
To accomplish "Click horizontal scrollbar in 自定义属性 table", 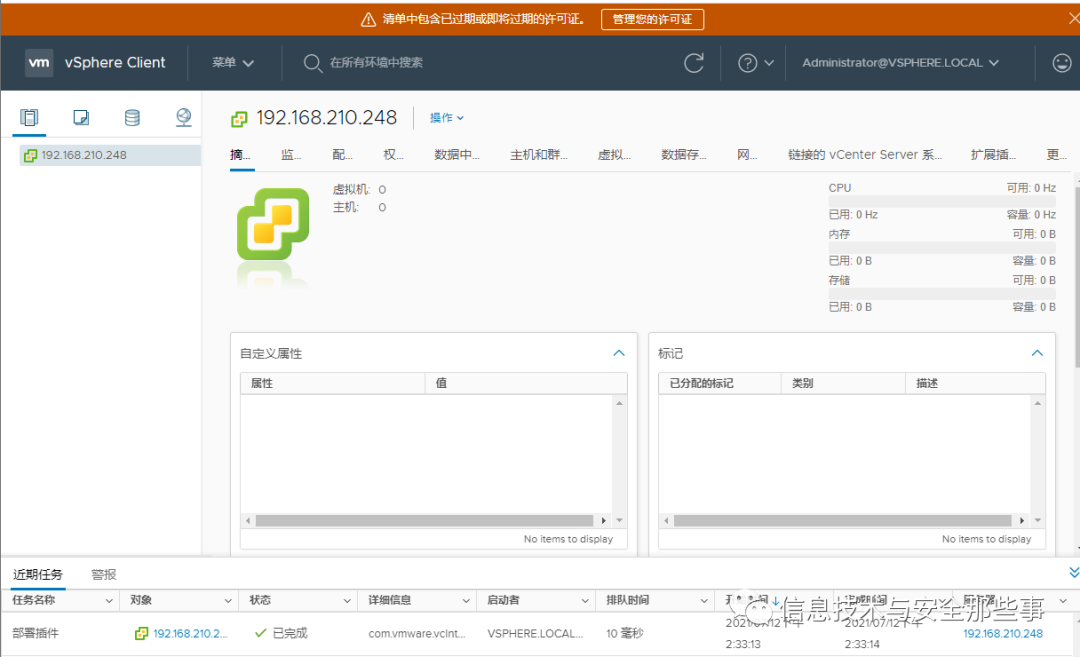I will tap(424, 521).
